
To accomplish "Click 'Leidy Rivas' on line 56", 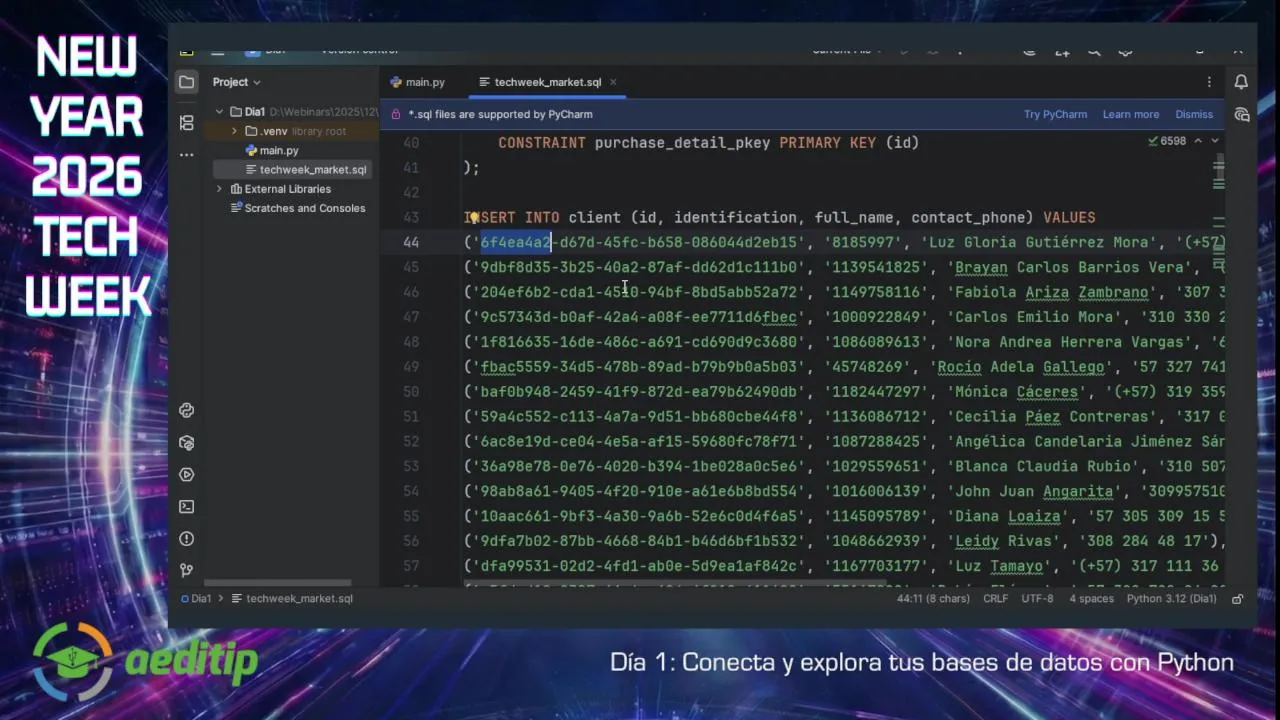I will [1003, 541].
